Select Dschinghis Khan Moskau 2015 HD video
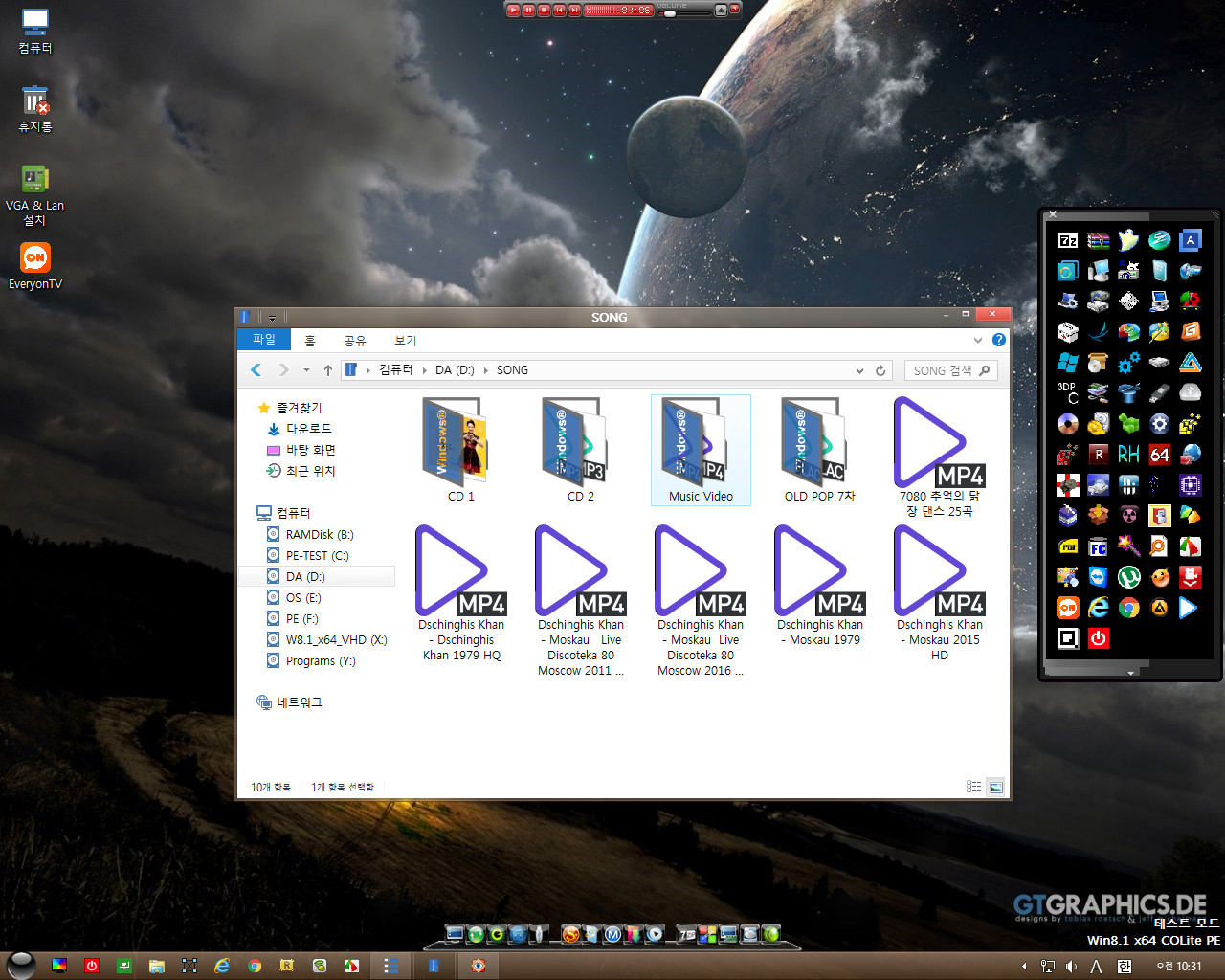Viewport: 1225px width, 980px height. pos(940,593)
